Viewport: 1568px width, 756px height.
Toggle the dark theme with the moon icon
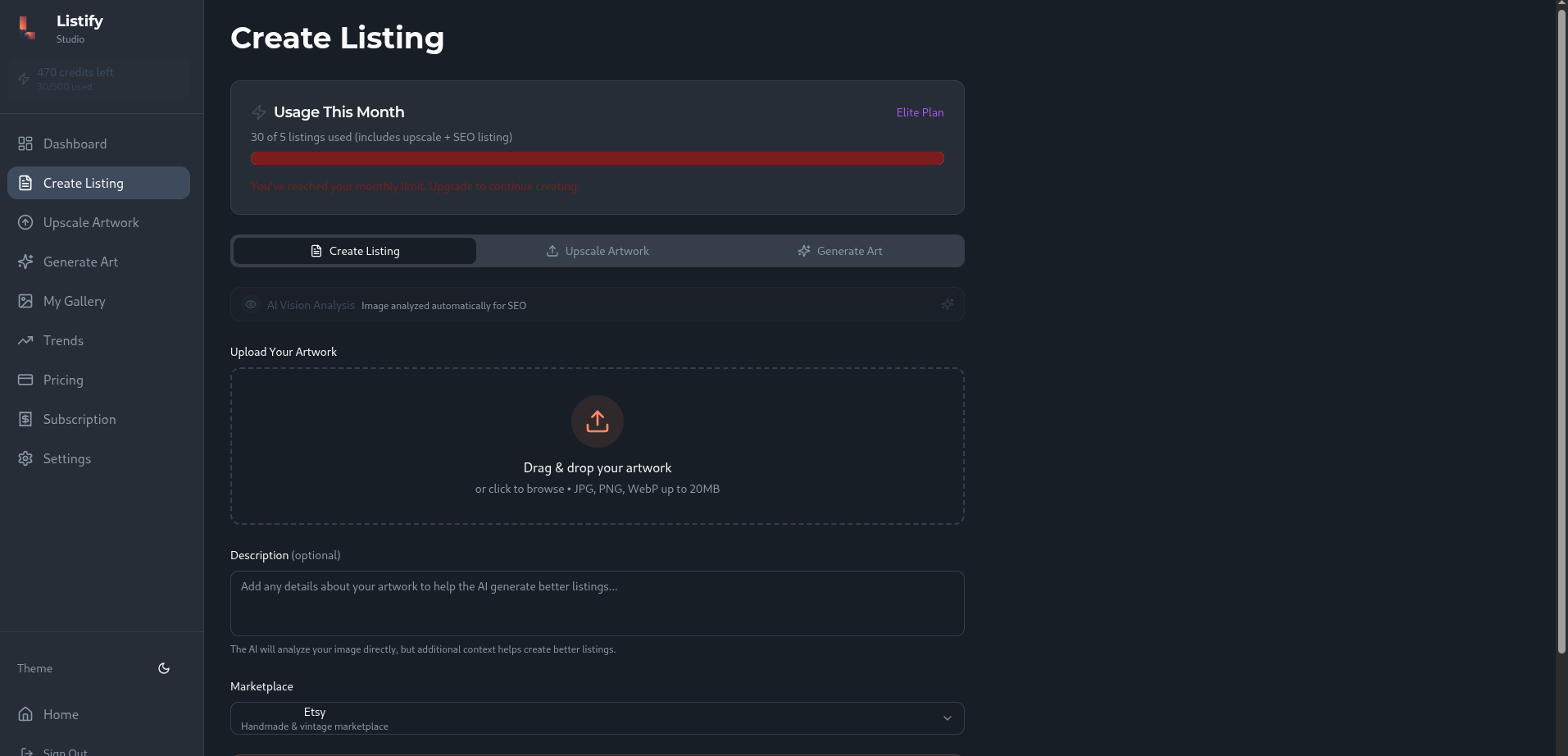pyautogui.click(x=163, y=668)
